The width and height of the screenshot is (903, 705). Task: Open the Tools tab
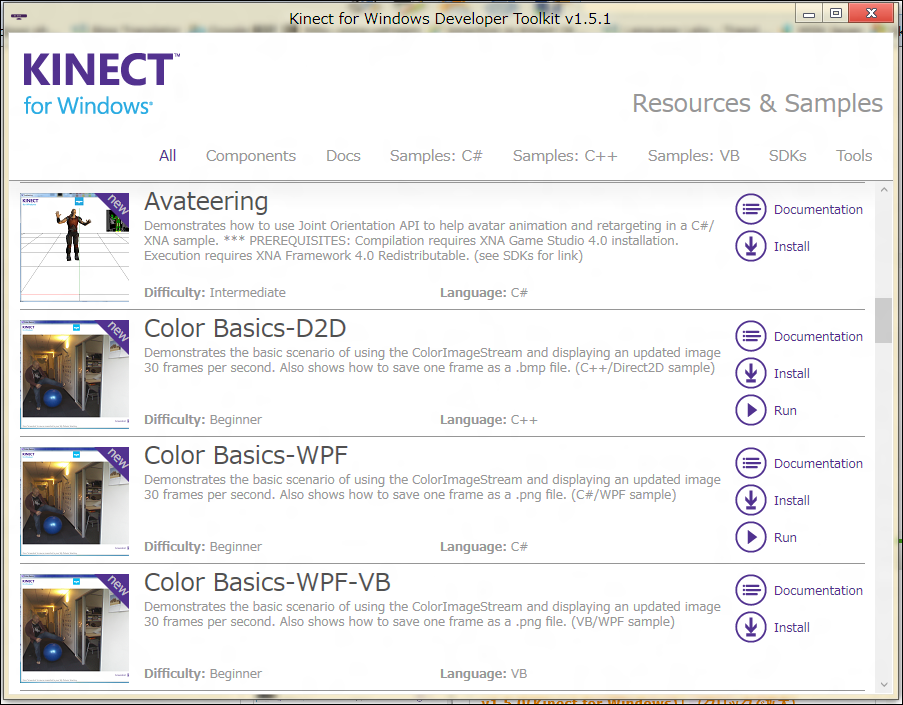pyautogui.click(x=854, y=156)
